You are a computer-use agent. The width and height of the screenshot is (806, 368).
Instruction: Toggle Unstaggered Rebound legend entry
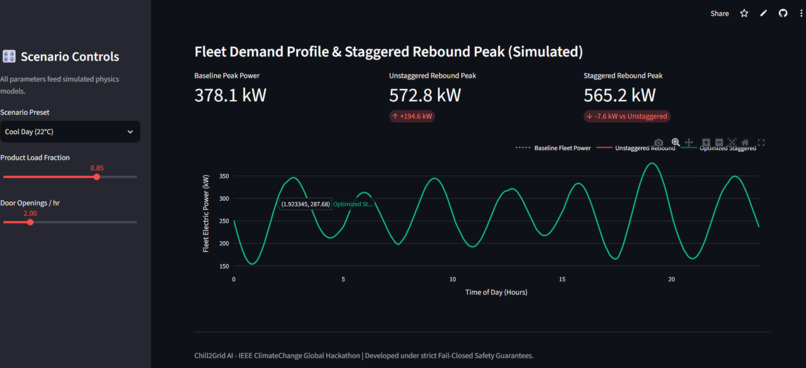(637, 148)
